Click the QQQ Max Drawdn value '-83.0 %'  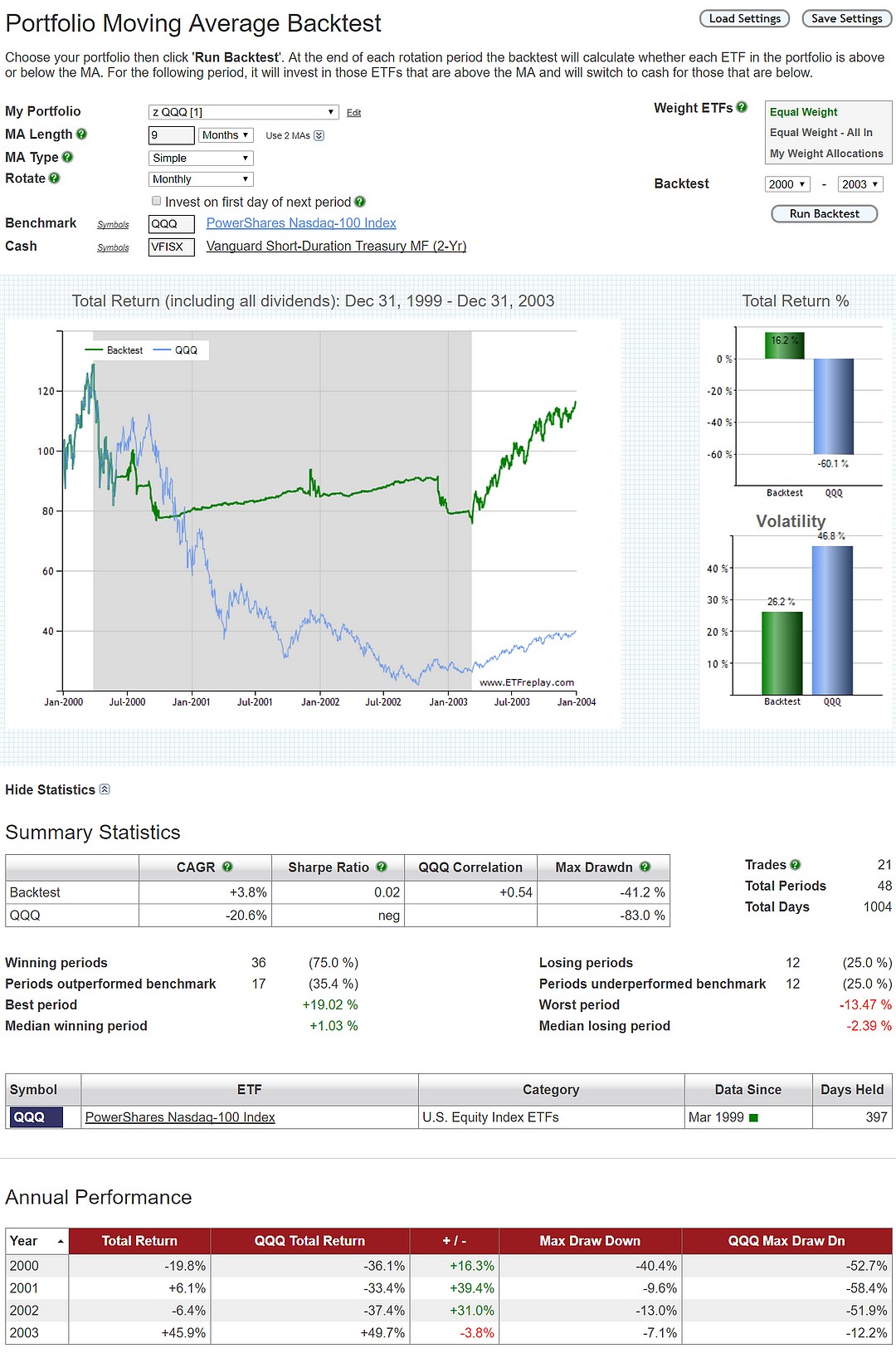[x=642, y=916]
